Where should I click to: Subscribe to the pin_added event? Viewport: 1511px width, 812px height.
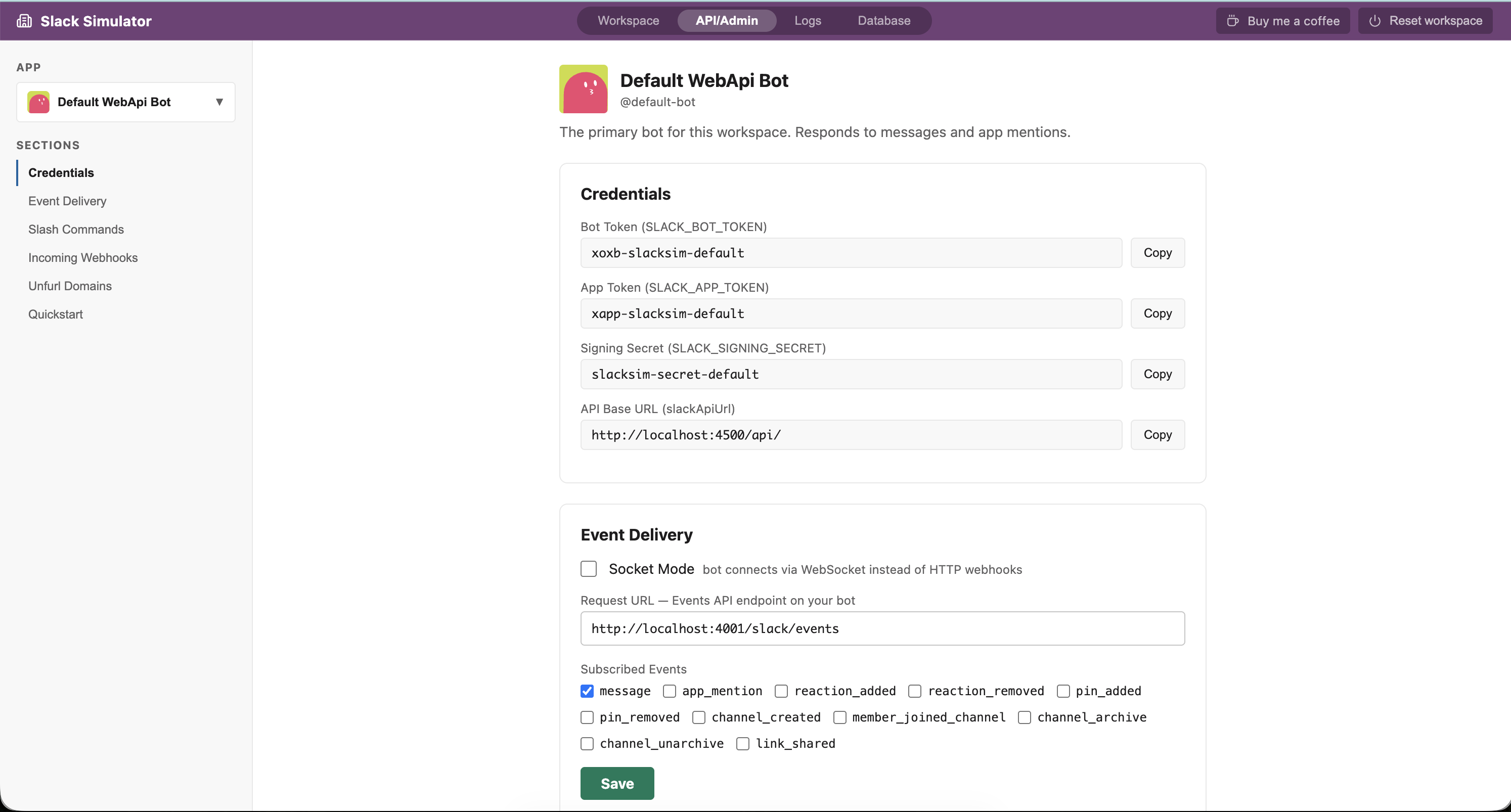point(1063,691)
